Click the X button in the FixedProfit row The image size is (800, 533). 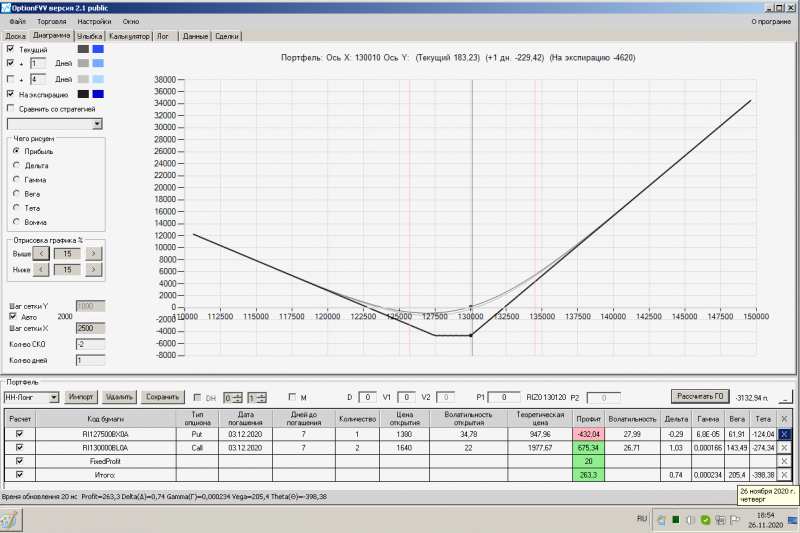784,461
